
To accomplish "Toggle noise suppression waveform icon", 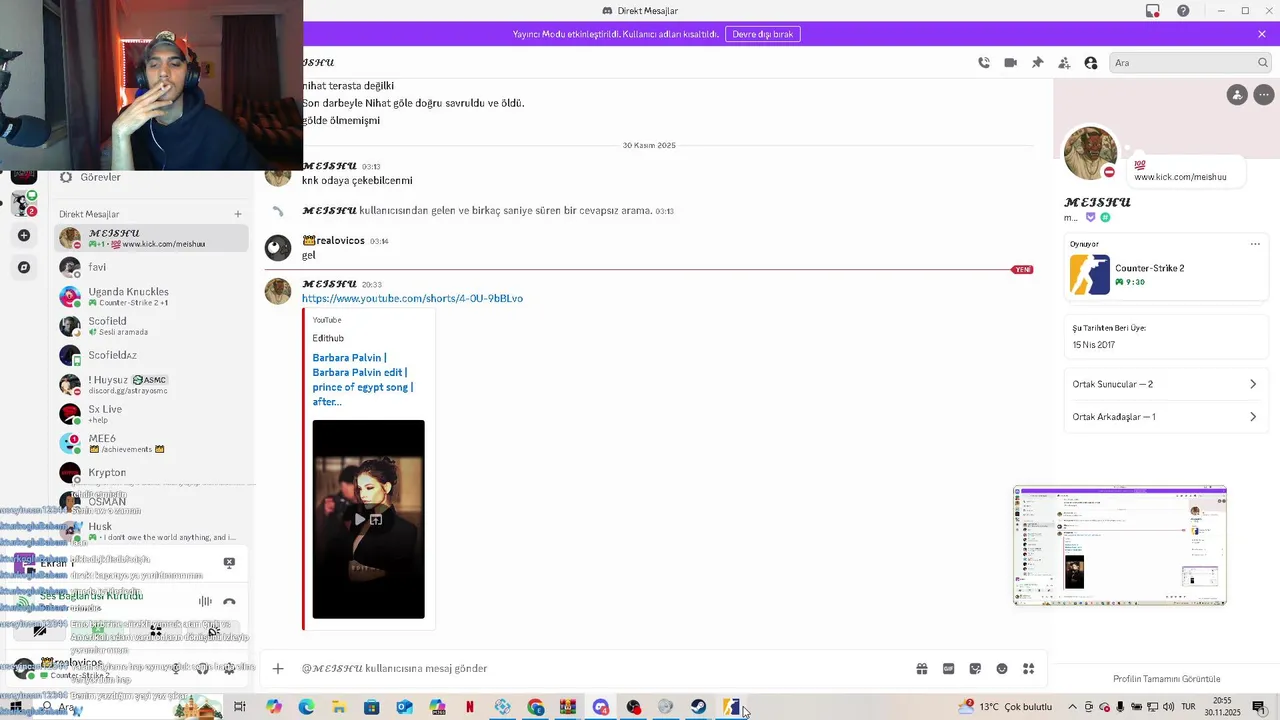I will click(x=205, y=601).
